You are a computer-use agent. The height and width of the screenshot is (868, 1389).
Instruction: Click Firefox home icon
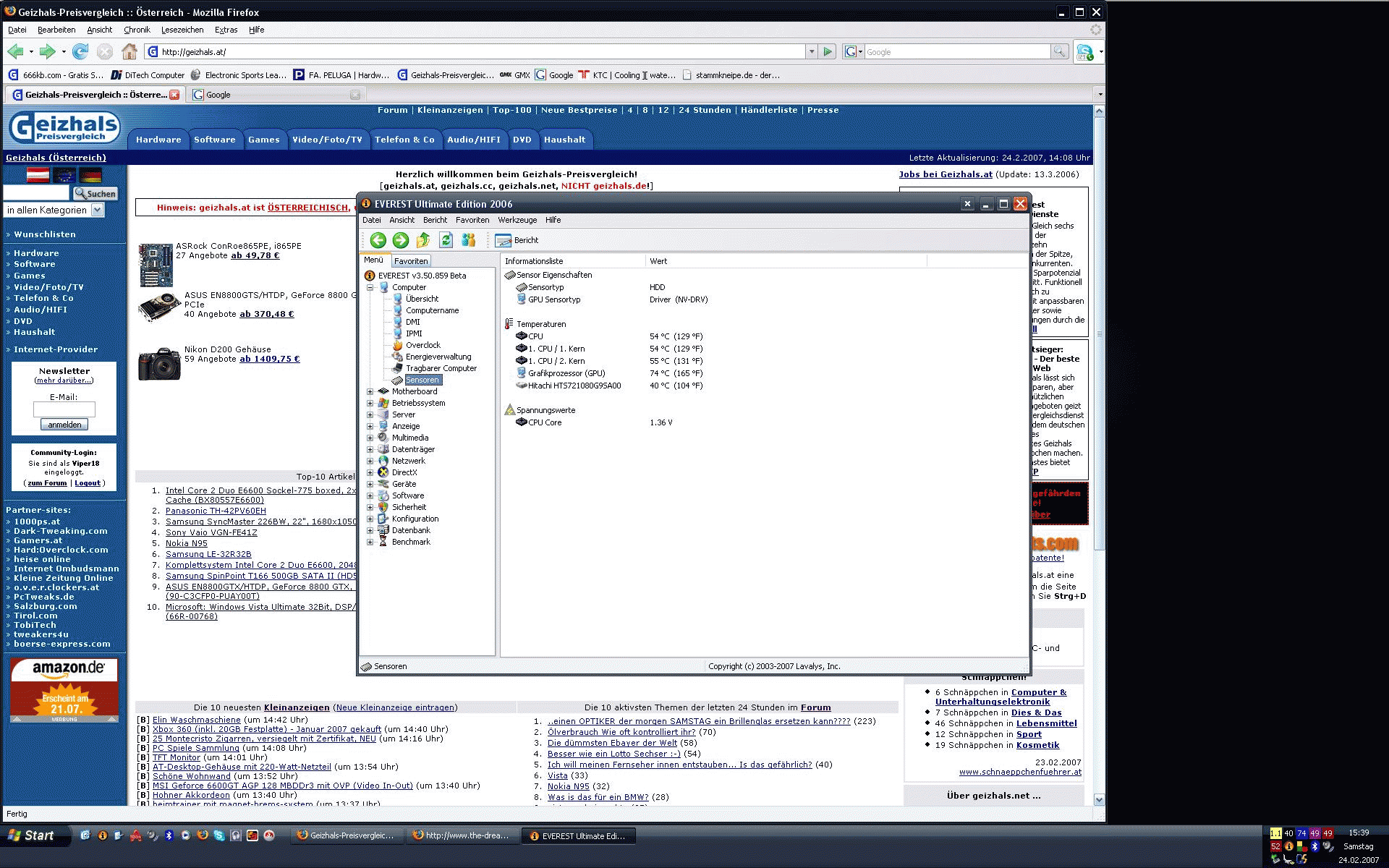(129, 51)
